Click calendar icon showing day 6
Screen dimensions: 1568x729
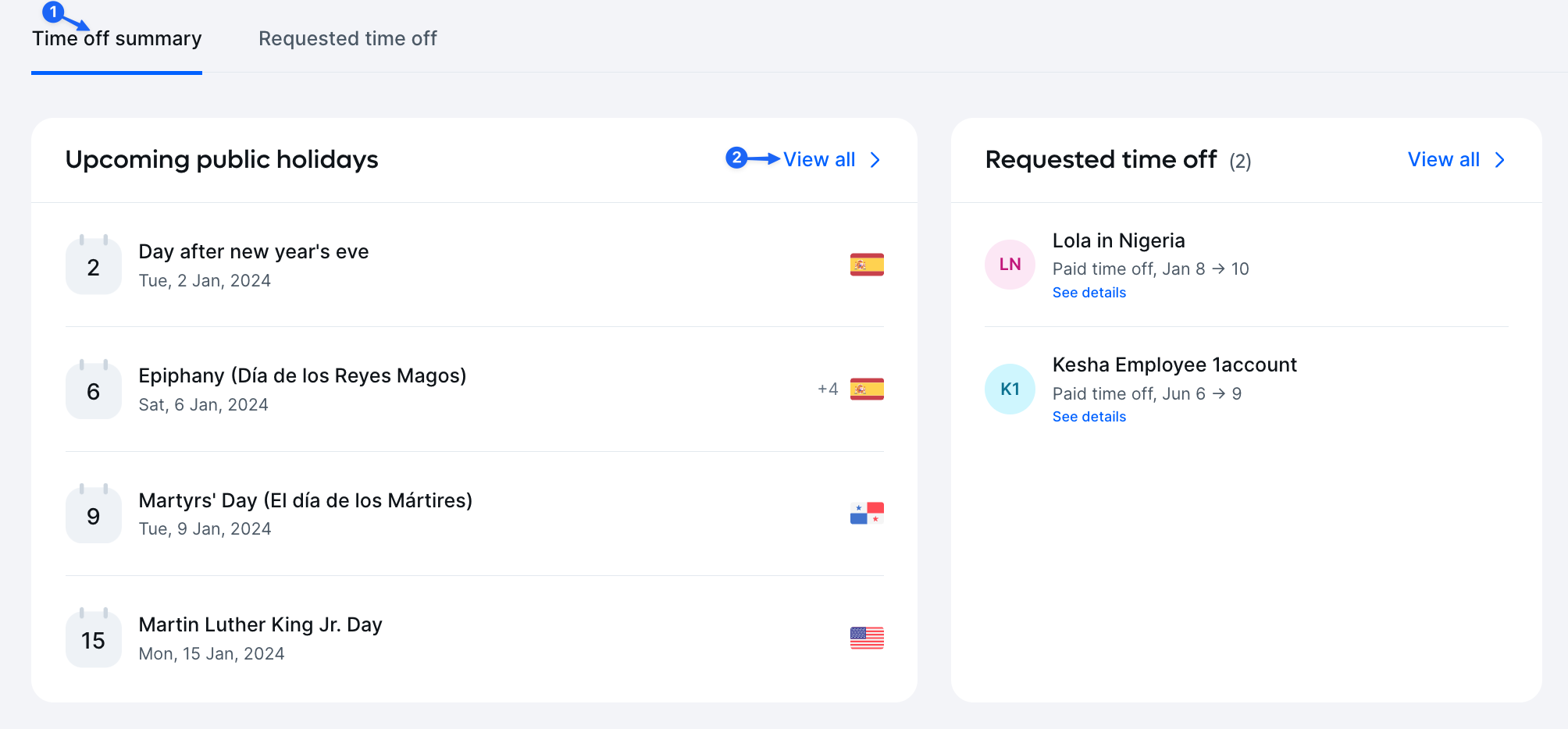pos(94,390)
